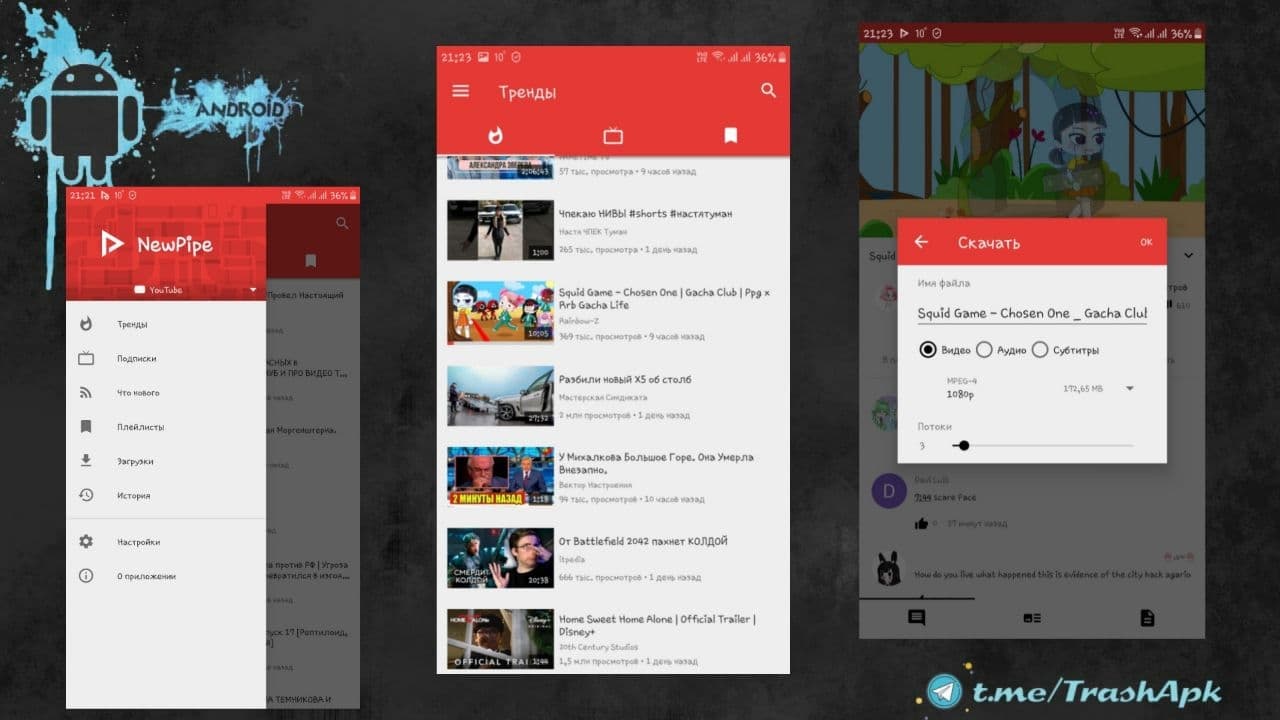Open the description tab document icon

(1148, 618)
